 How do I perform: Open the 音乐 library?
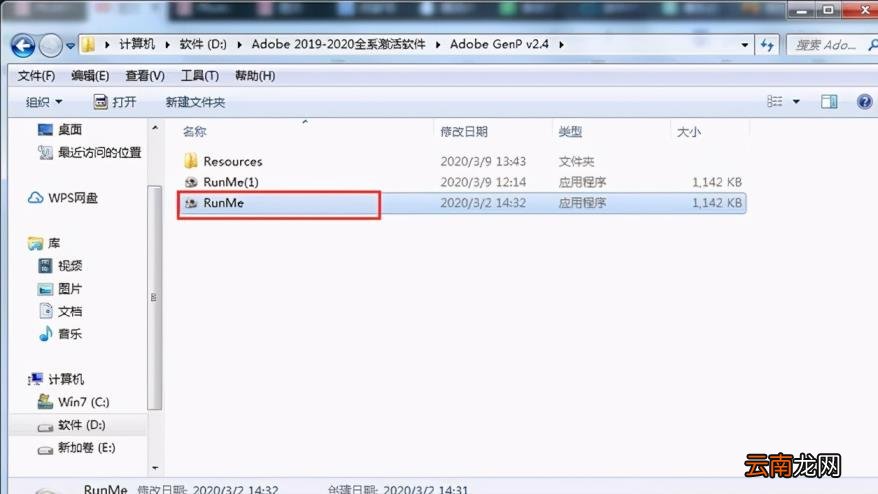59,334
